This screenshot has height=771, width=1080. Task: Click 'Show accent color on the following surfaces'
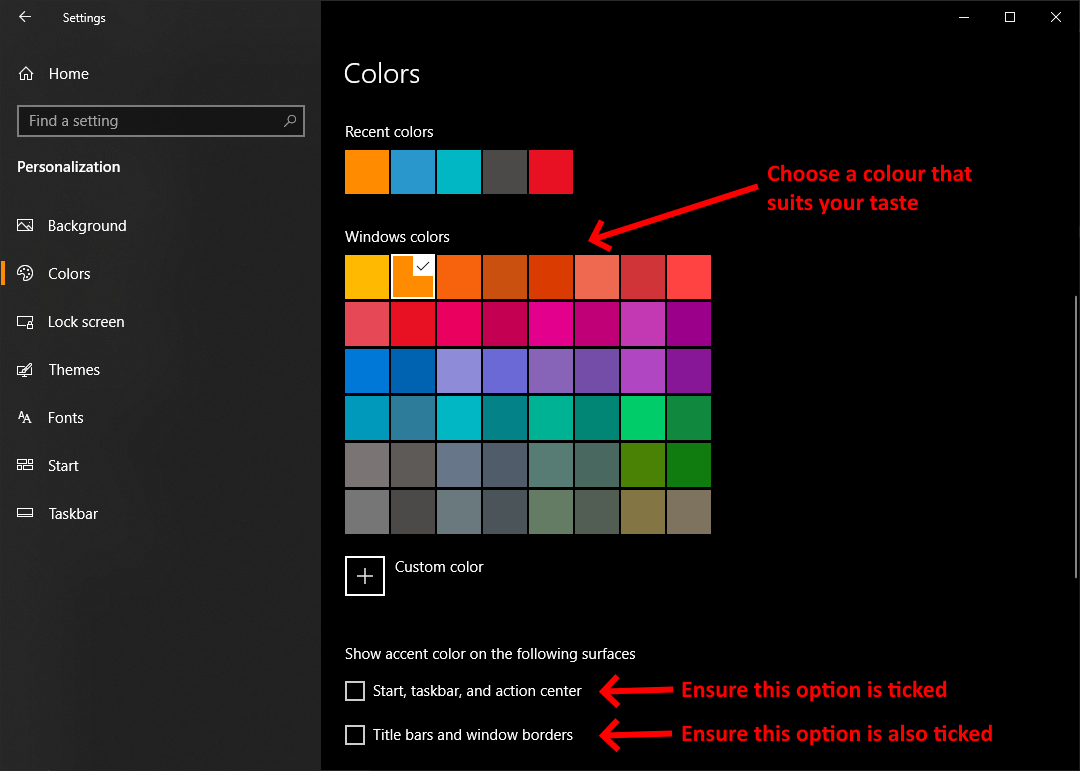[490, 654]
